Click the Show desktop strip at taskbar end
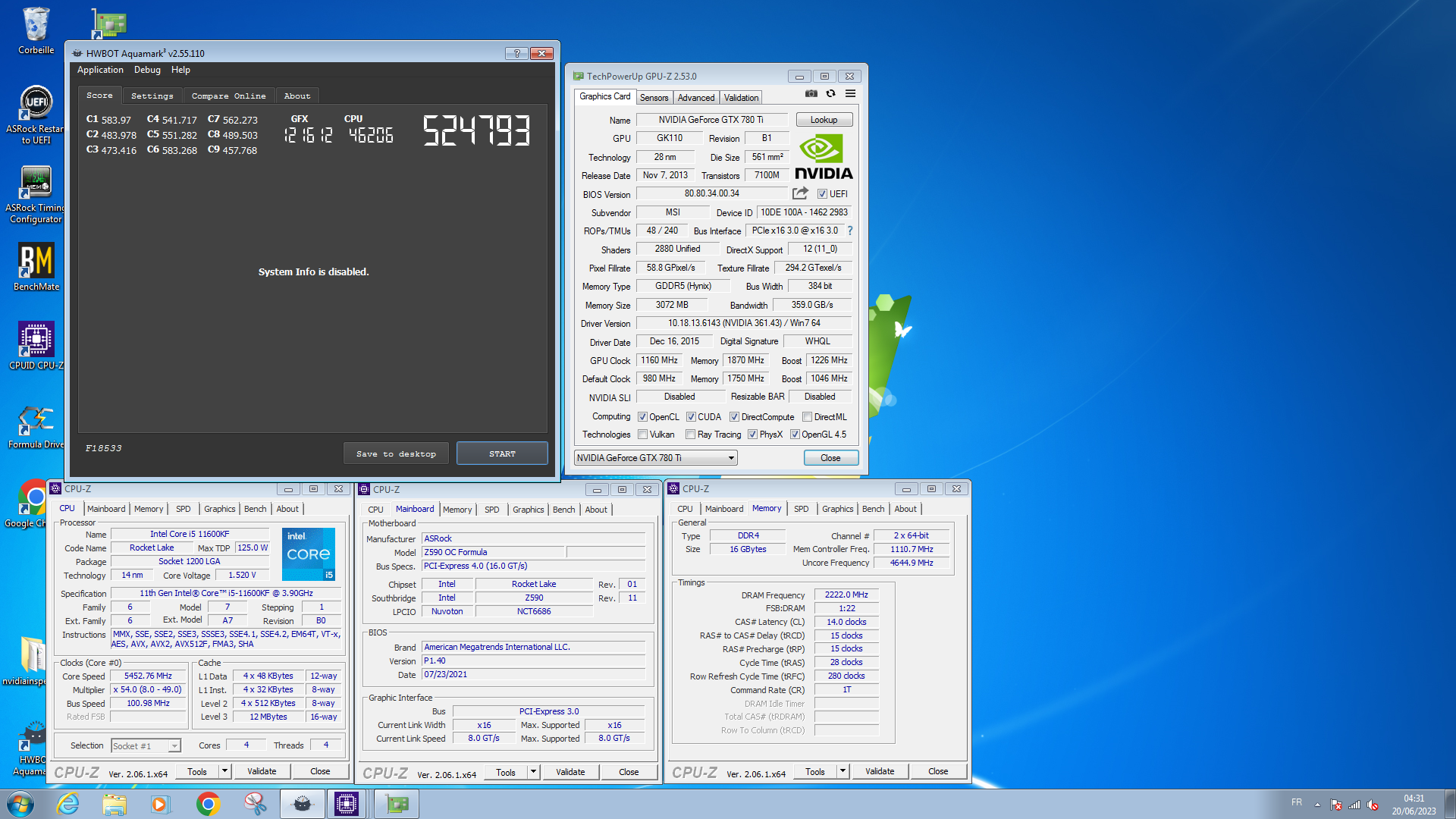 point(1450,804)
